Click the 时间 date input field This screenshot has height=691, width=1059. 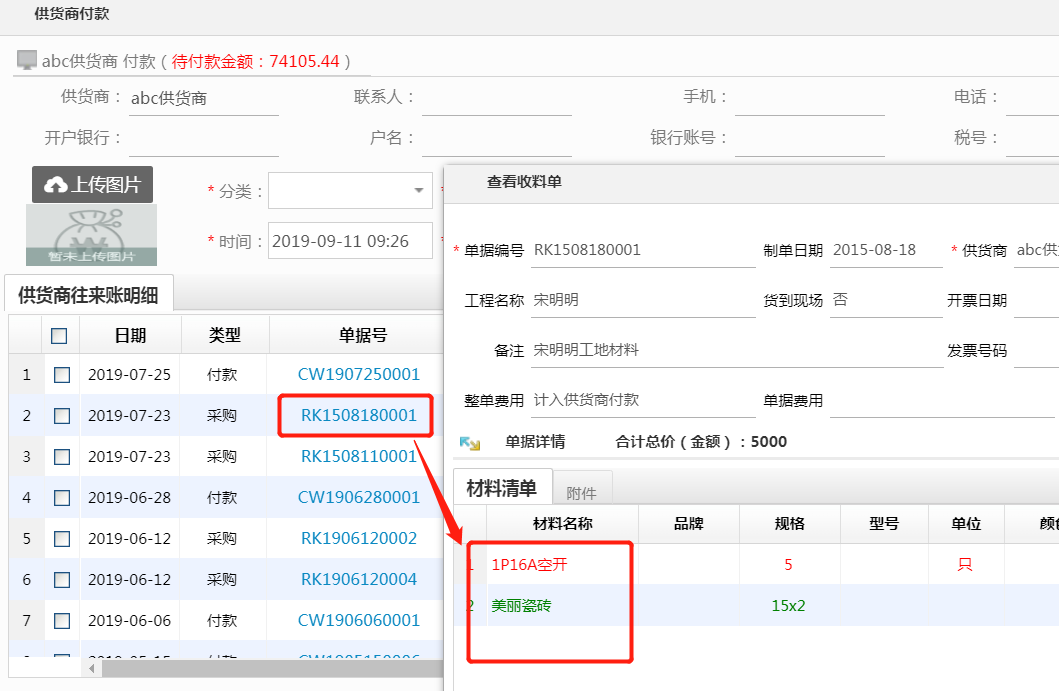click(350, 241)
